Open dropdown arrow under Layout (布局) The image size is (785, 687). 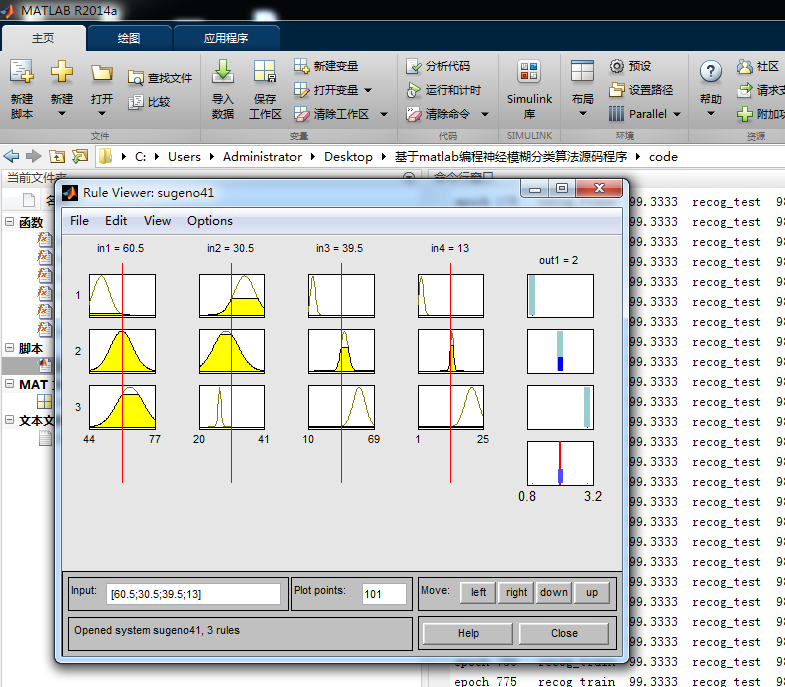pos(582,114)
